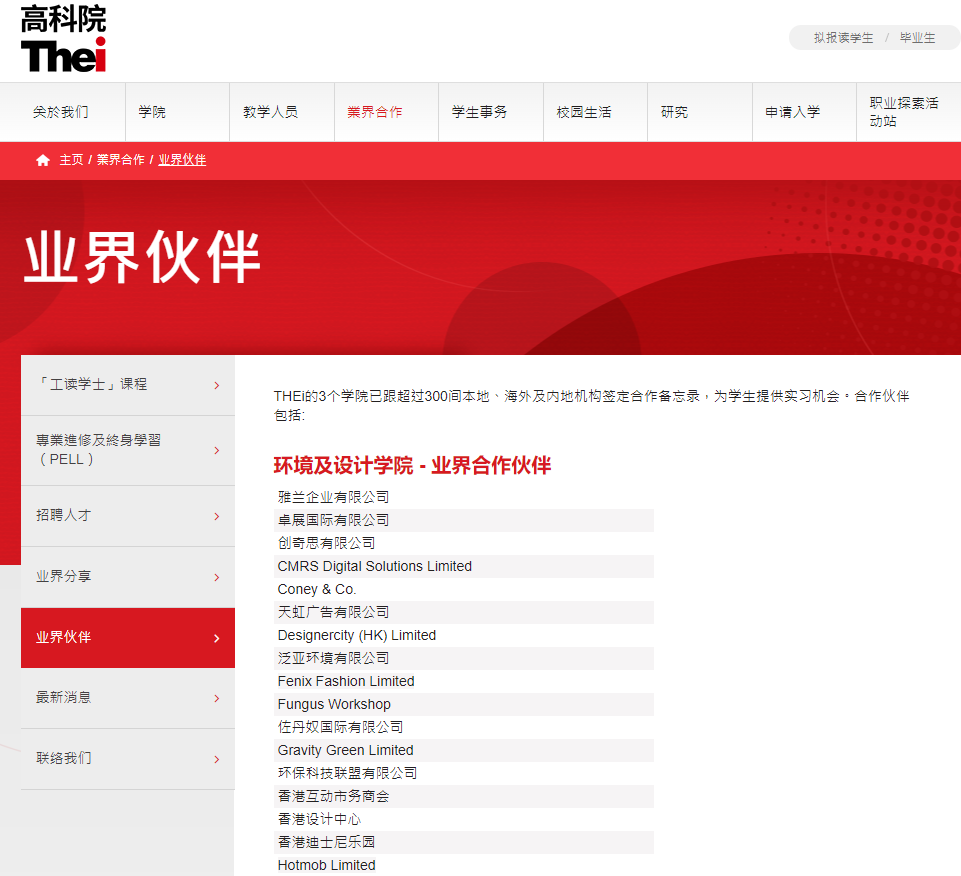Click the home icon in breadcrumb

pyautogui.click(x=43, y=161)
